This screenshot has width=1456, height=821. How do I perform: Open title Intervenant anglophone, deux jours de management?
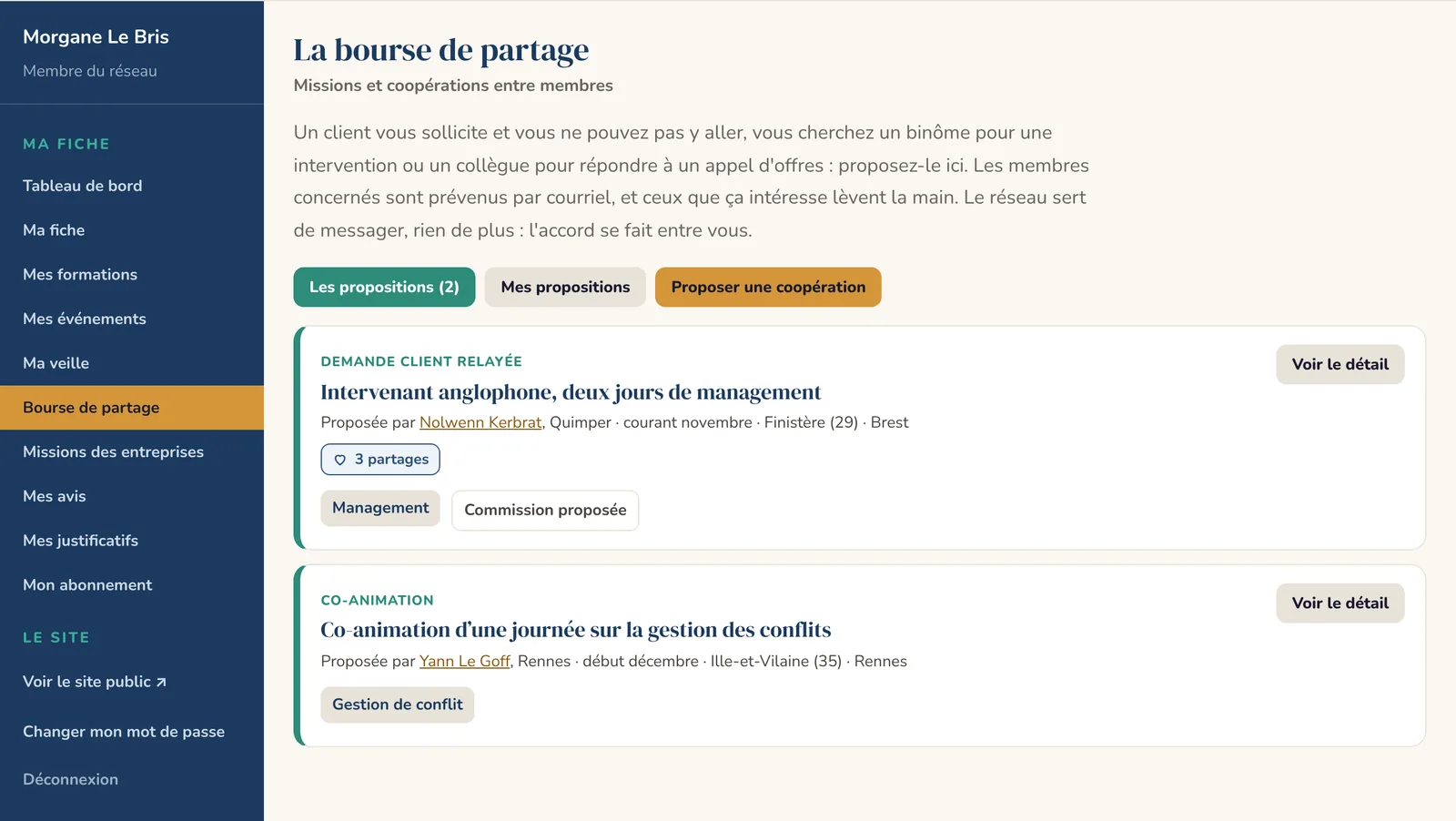(x=571, y=392)
